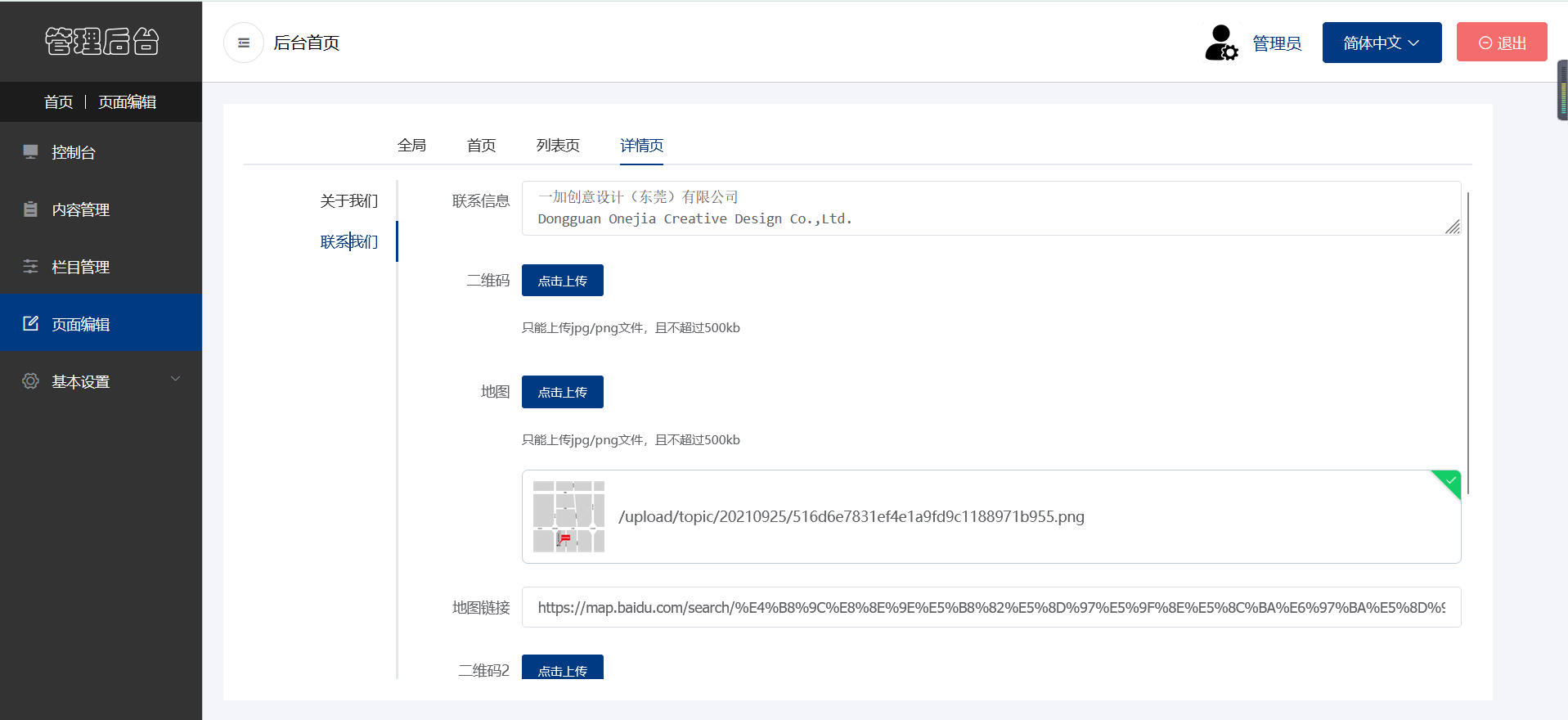Open 页面编辑 in sidebar
The width and height of the screenshot is (1568, 720).
(x=101, y=323)
